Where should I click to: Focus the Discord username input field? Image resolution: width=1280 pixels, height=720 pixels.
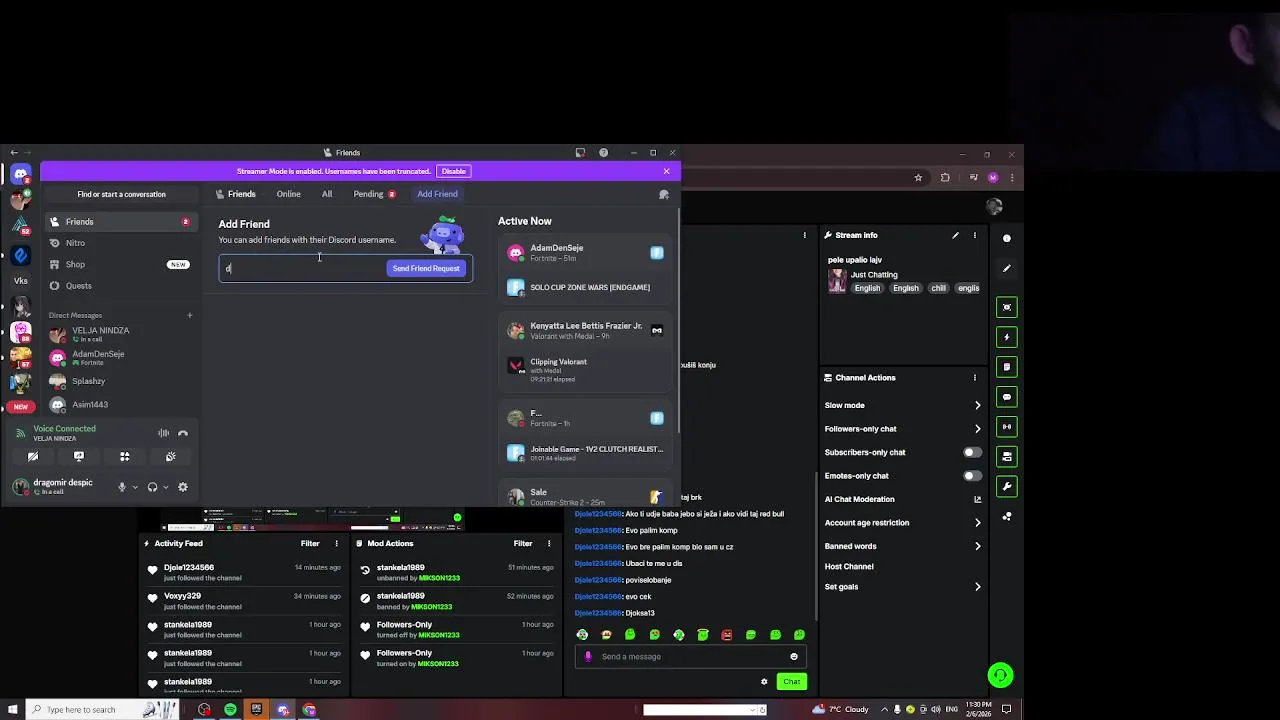pyautogui.click(x=303, y=268)
